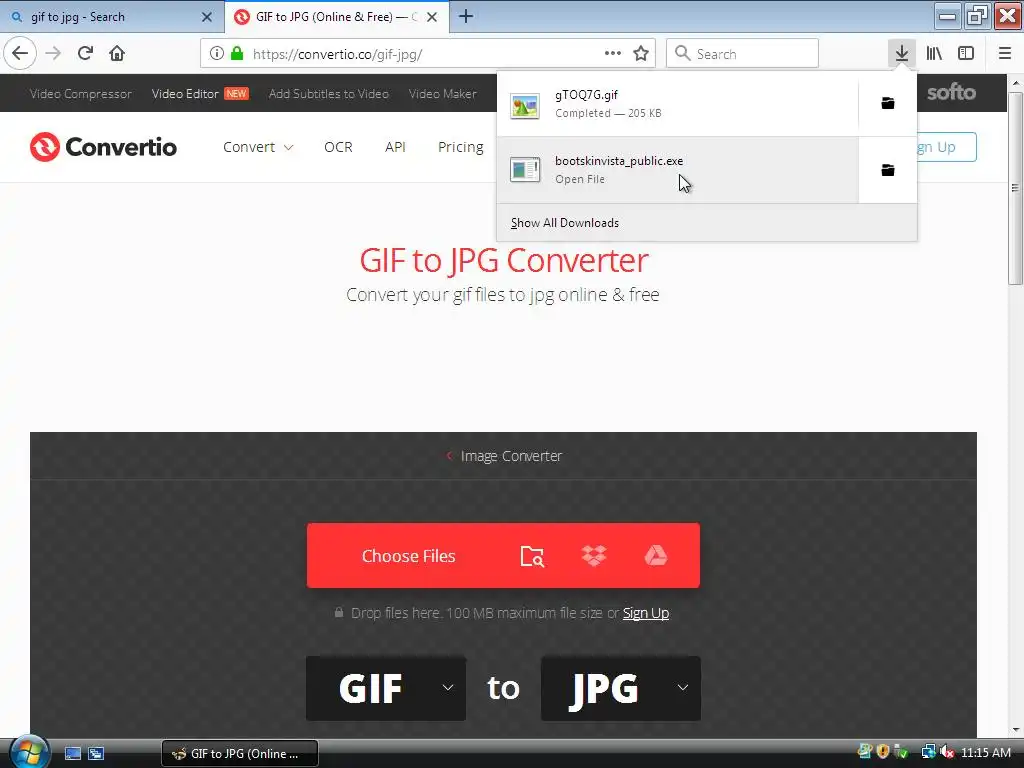Open containing folder for bootskinvista_public.exe
Image resolution: width=1024 pixels, height=768 pixels.
pyautogui.click(x=888, y=170)
